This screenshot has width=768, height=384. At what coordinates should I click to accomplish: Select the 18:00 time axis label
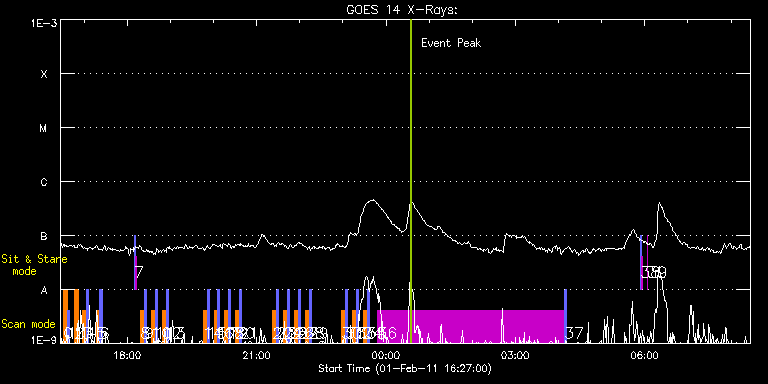(x=127, y=355)
